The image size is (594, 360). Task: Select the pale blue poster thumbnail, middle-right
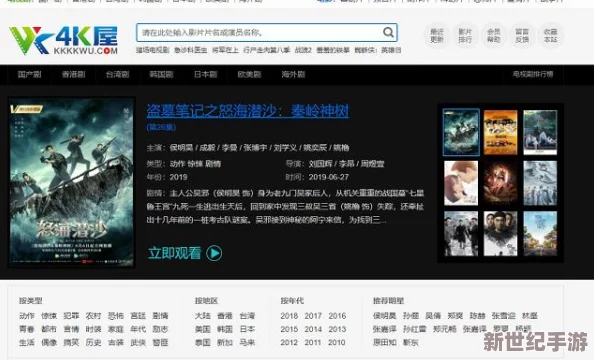[540, 183]
